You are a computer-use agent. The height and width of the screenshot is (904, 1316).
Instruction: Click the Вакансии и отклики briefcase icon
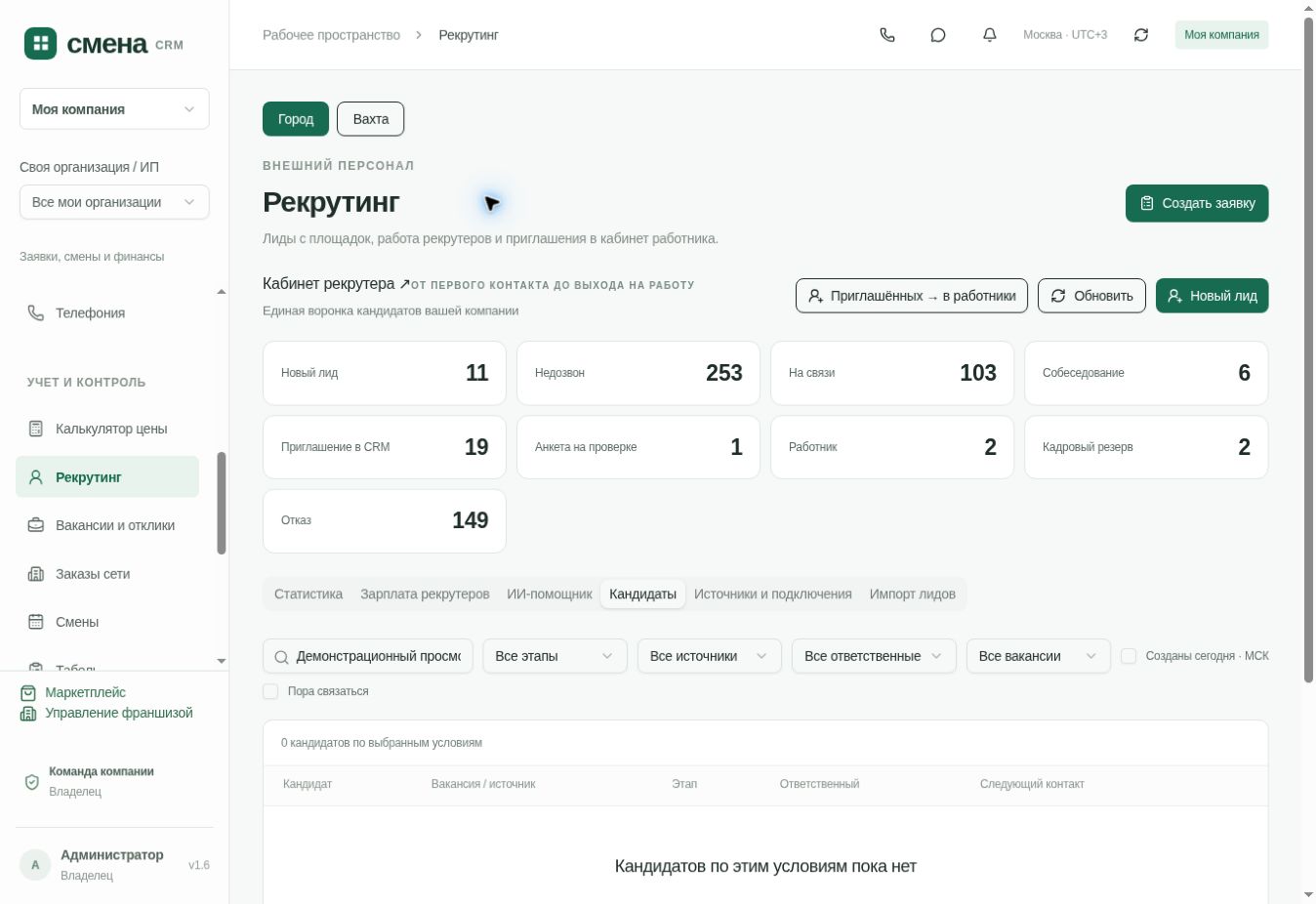pos(36,525)
